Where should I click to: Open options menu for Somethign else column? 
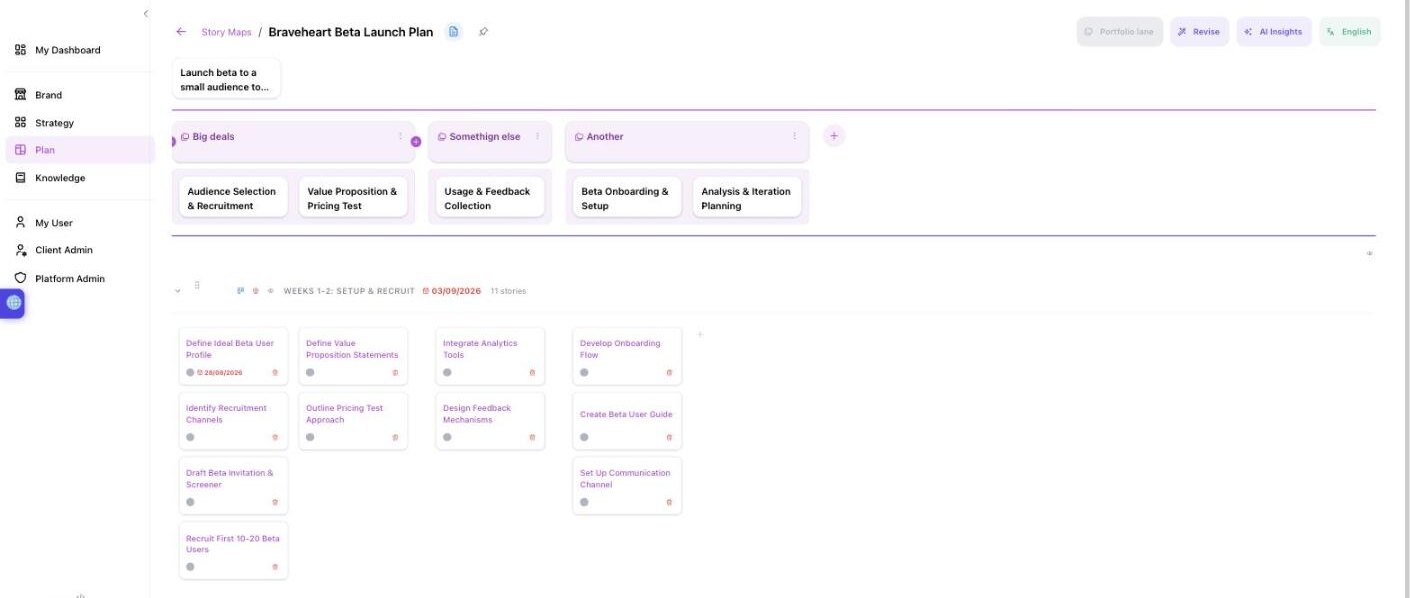tap(537, 137)
